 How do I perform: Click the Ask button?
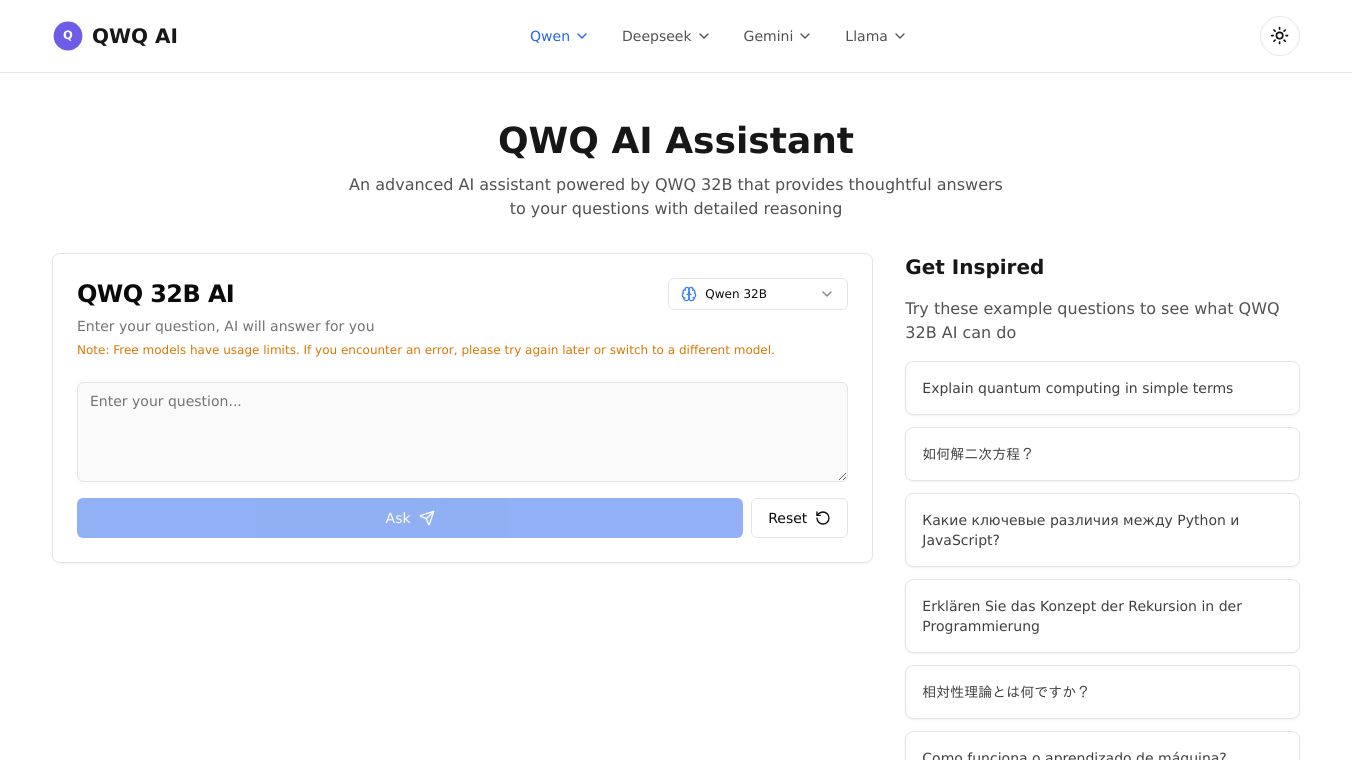pos(410,518)
